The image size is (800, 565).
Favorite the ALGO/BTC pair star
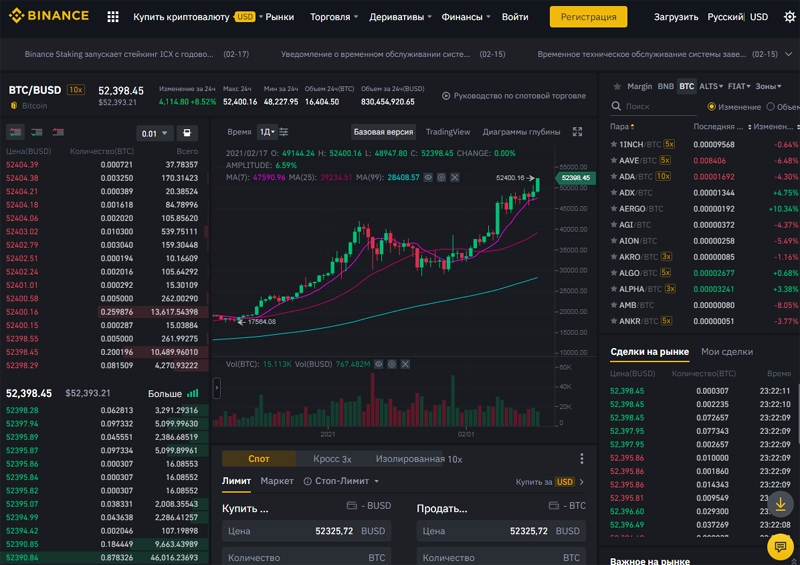click(x=614, y=273)
